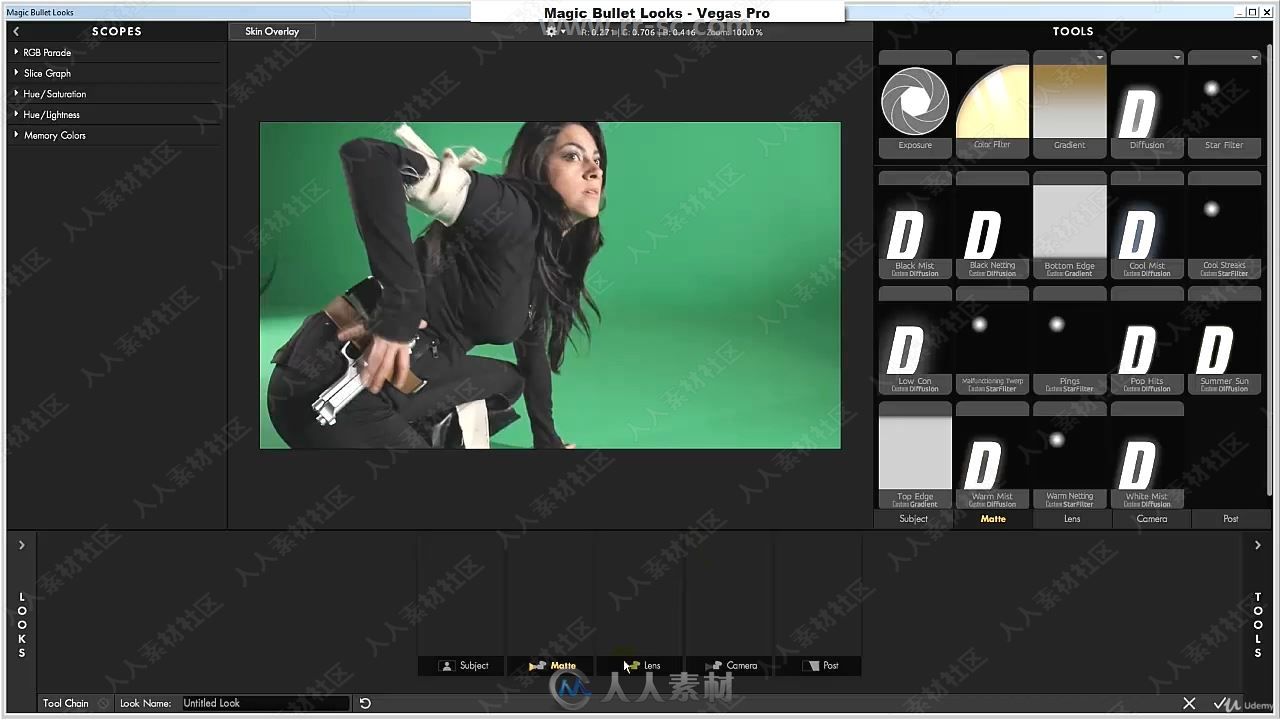Switch to the Subject tools tab
The image size is (1280, 720).
(914, 519)
